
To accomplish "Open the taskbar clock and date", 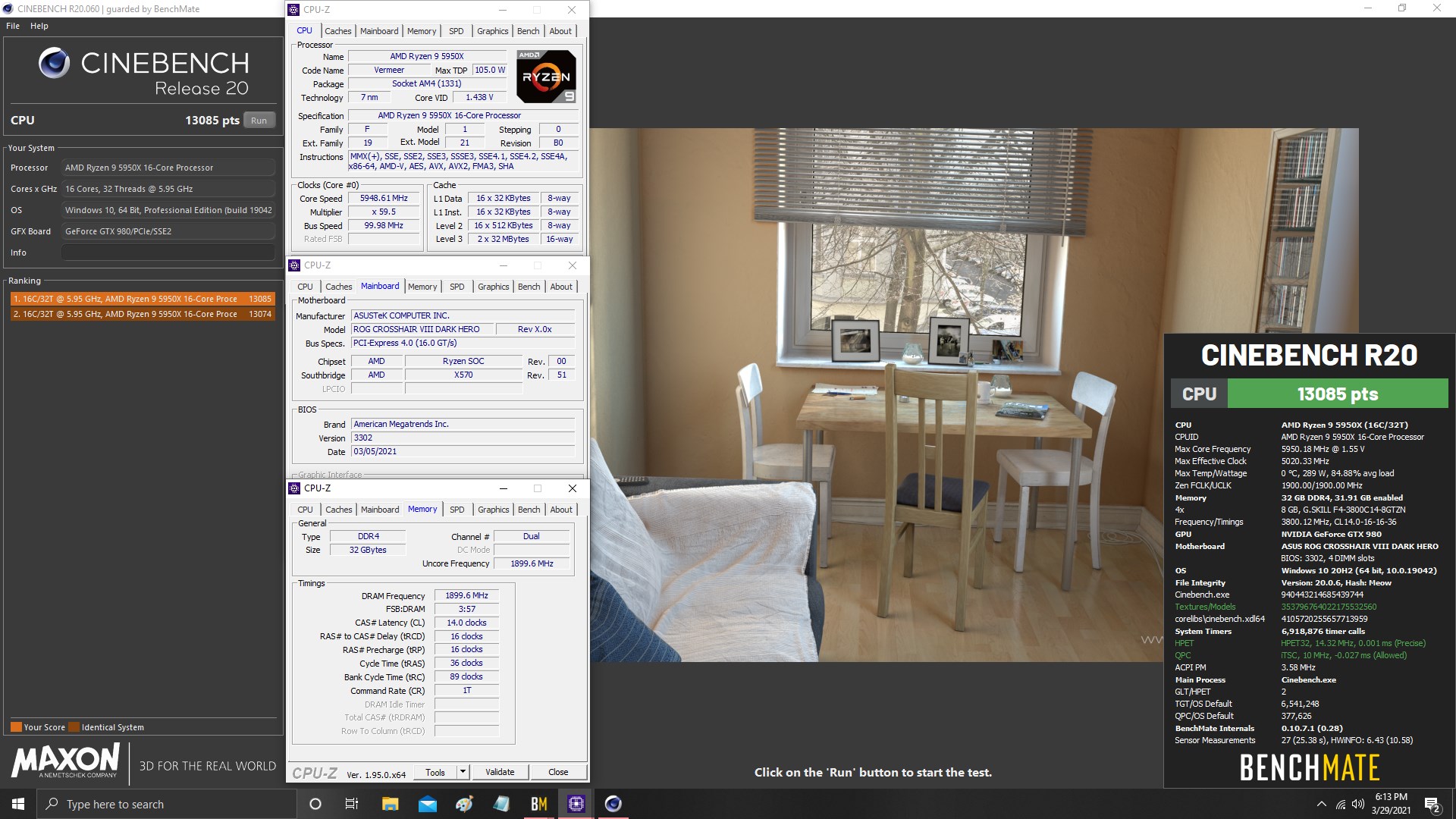I will point(1391,804).
